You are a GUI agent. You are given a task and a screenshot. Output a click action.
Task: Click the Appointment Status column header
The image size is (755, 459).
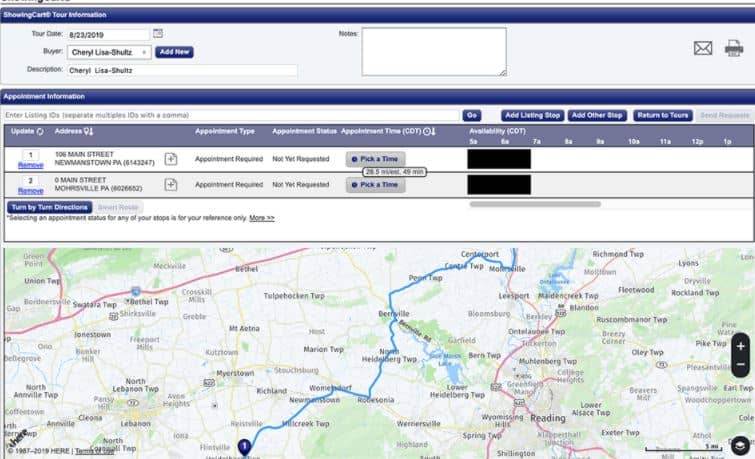[304, 131]
